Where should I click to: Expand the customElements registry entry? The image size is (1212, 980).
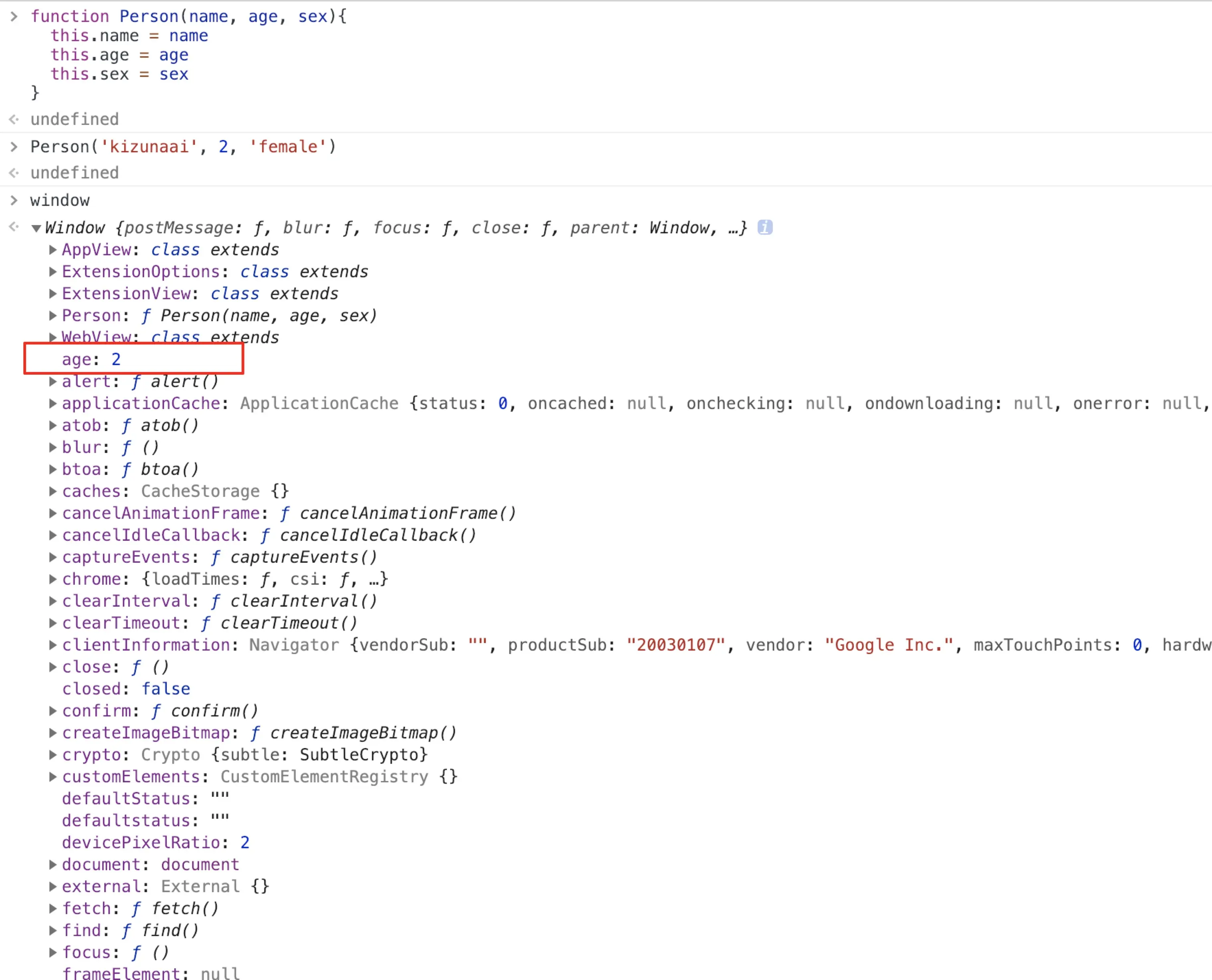pos(53,776)
